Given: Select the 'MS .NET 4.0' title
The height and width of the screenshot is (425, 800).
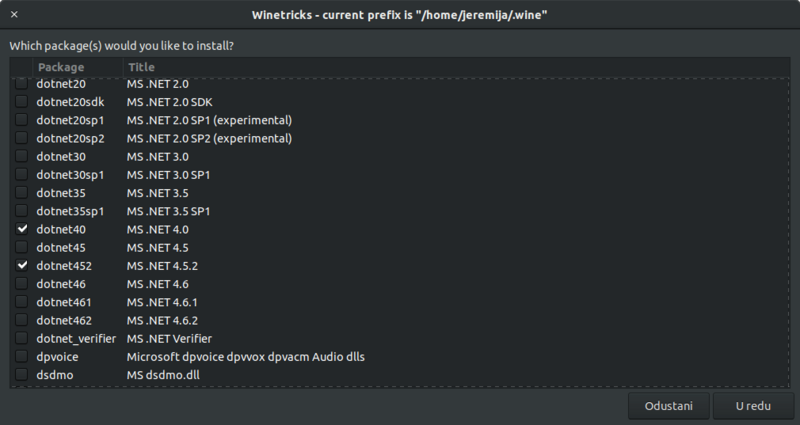Looking at the screenshot, I should pos(158,230).
